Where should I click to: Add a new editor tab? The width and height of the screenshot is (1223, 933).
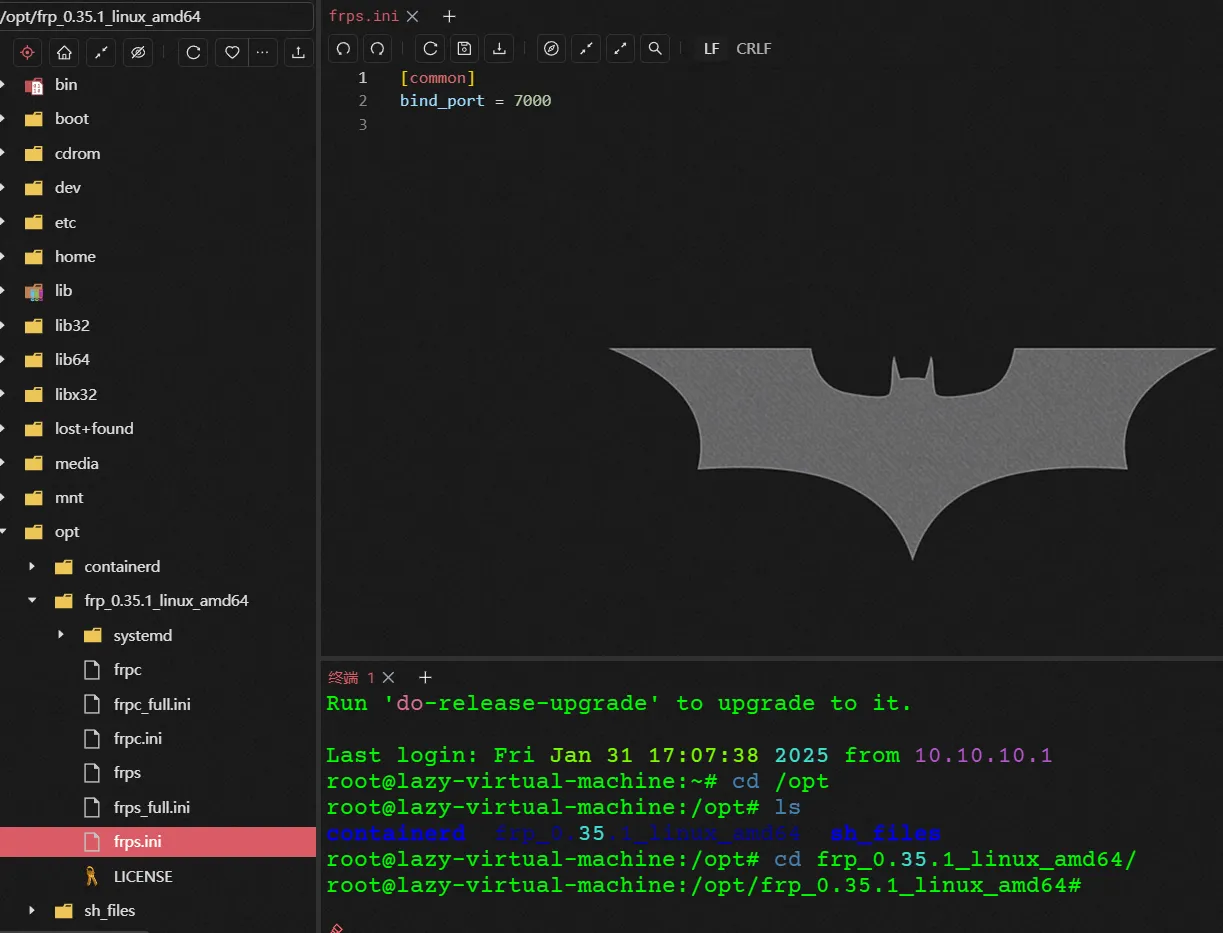(x=449, y=16)
